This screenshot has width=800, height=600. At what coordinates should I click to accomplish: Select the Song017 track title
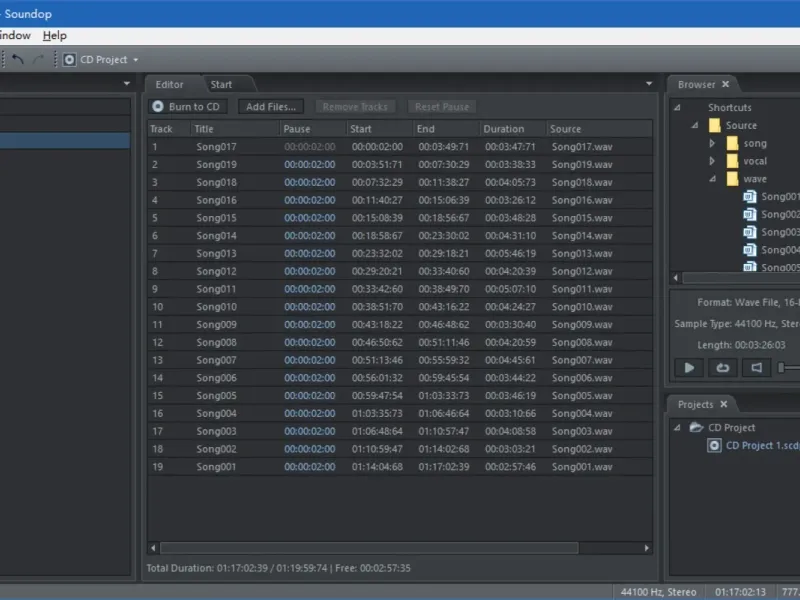pyautogui.click(x=216, y=147)
